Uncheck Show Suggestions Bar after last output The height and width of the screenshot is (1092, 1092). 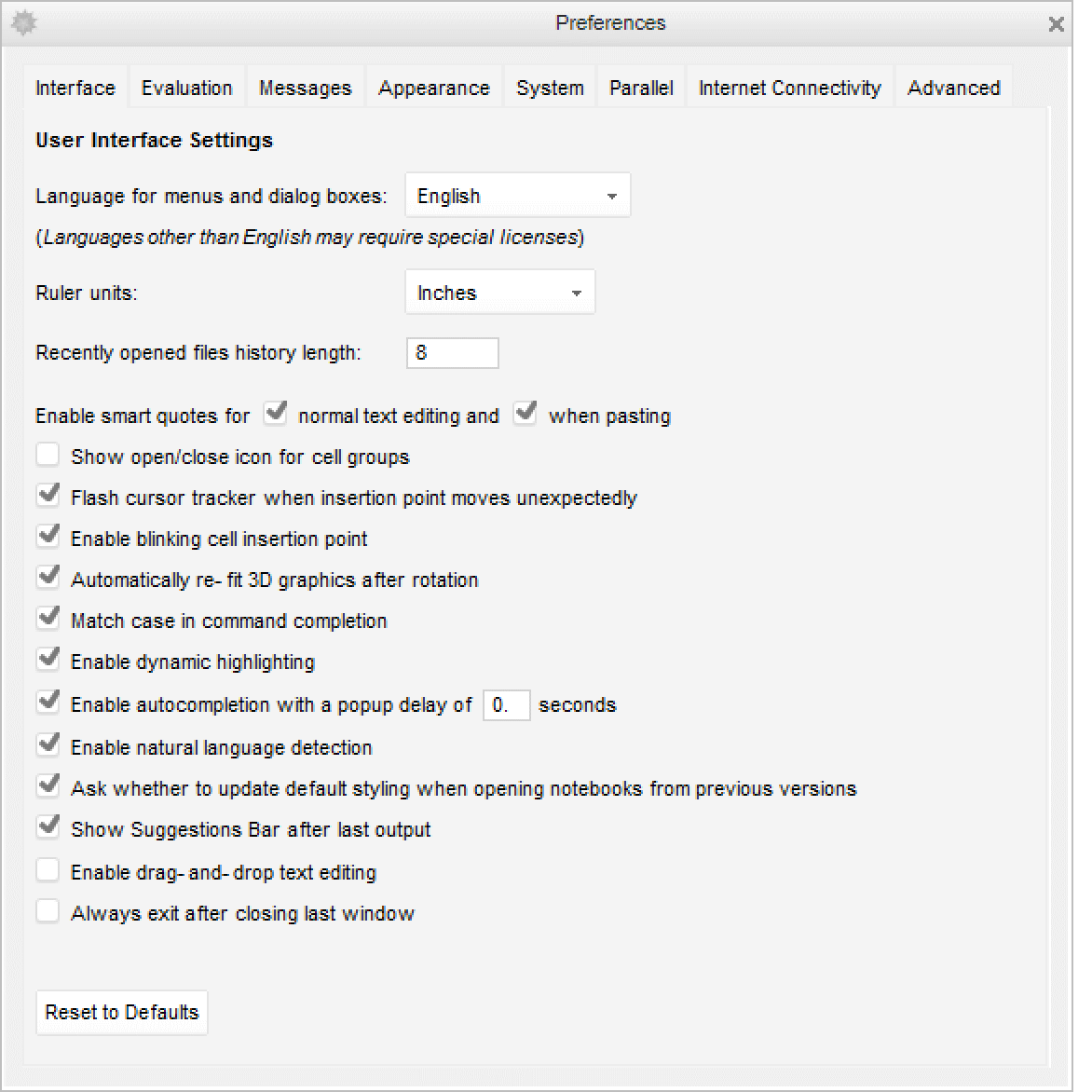pyautogui.click(x=48, y=827)
